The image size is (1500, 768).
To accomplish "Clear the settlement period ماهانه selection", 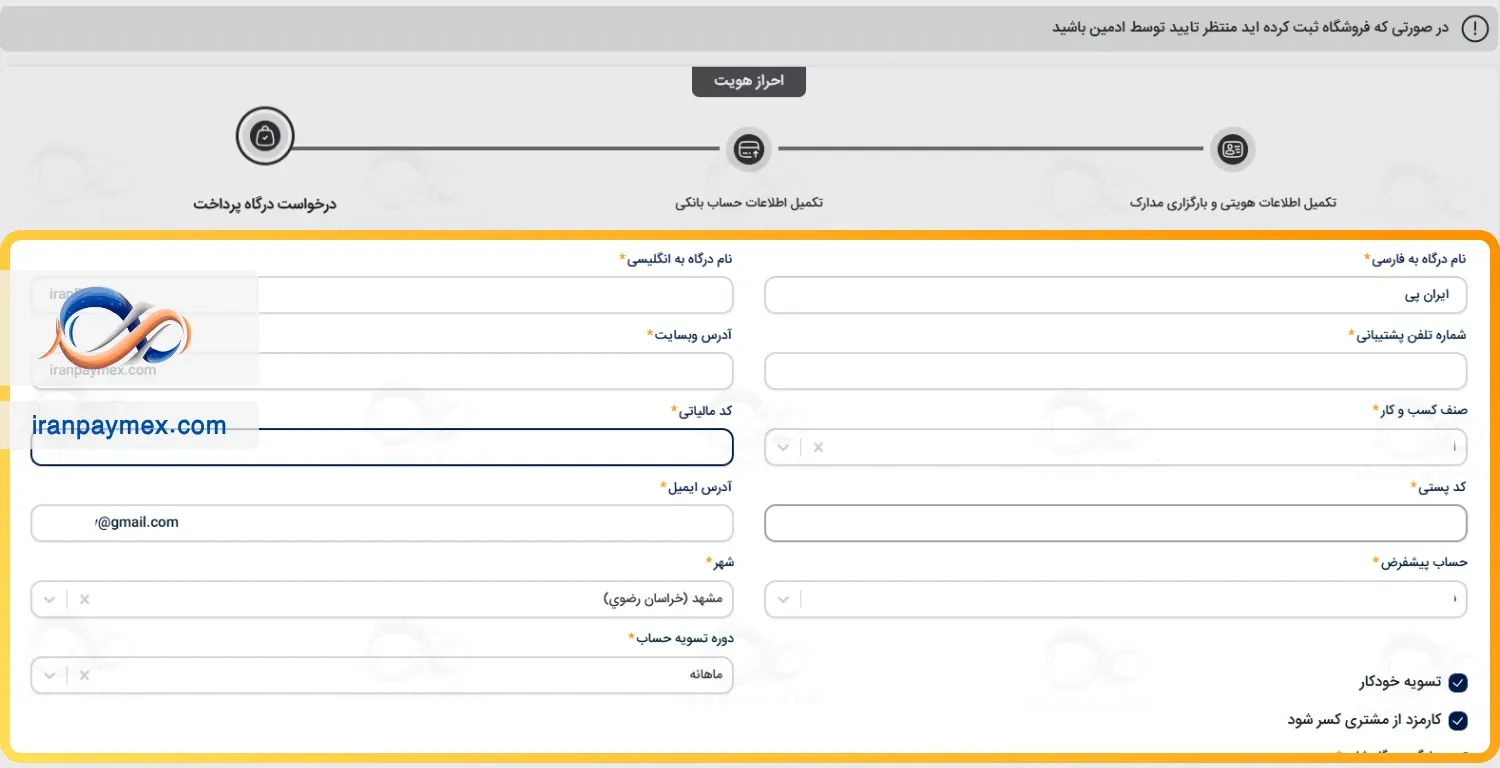I will pyautogui.click(x=84, y=675).
